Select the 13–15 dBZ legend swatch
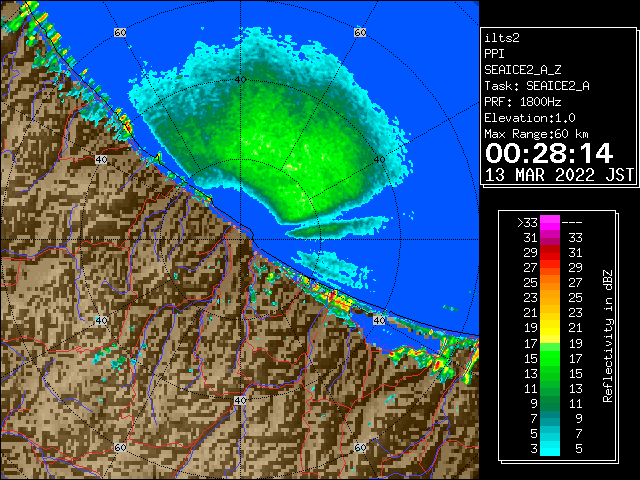Image resolution: width=640 pixels, height=480 pixels. (x=549, y=373)
